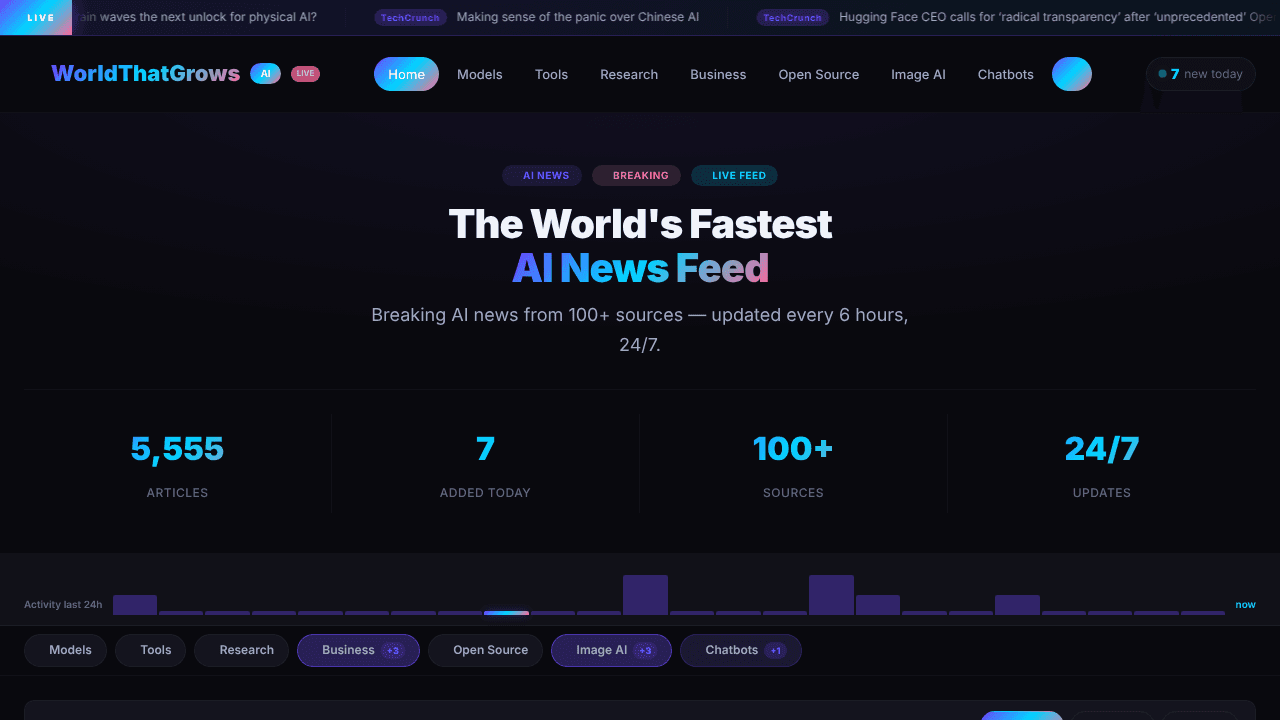This screenshot has height=720, width=1280.
Task: Open Image AI in the top navigation
Action: click(918, 74)
